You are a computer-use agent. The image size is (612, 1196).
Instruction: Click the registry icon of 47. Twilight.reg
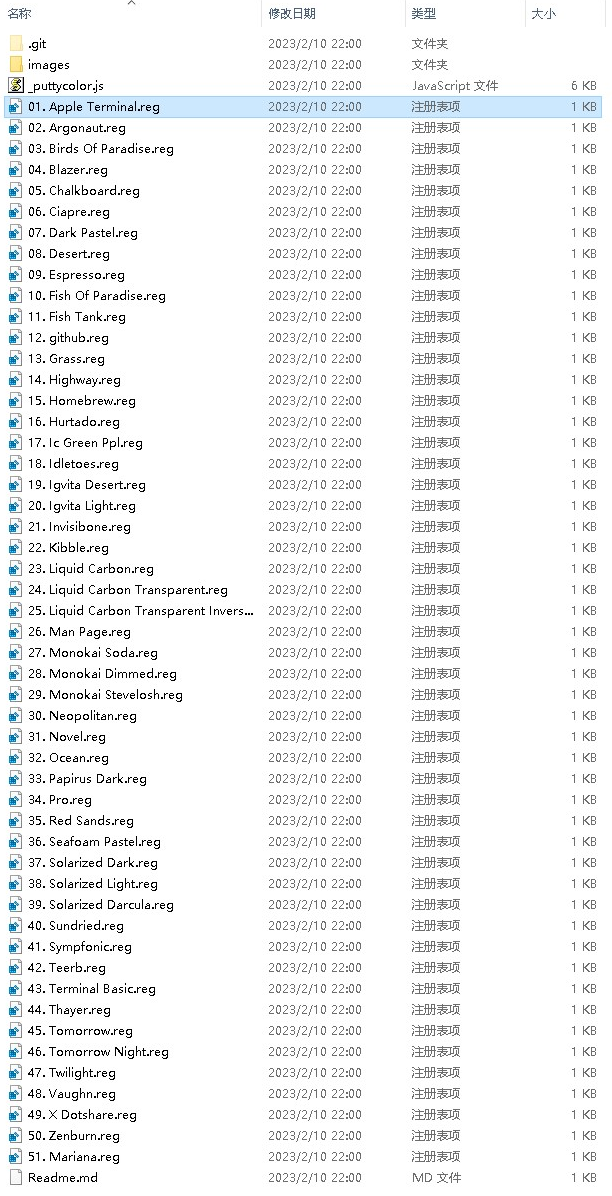click(16, 1072)
